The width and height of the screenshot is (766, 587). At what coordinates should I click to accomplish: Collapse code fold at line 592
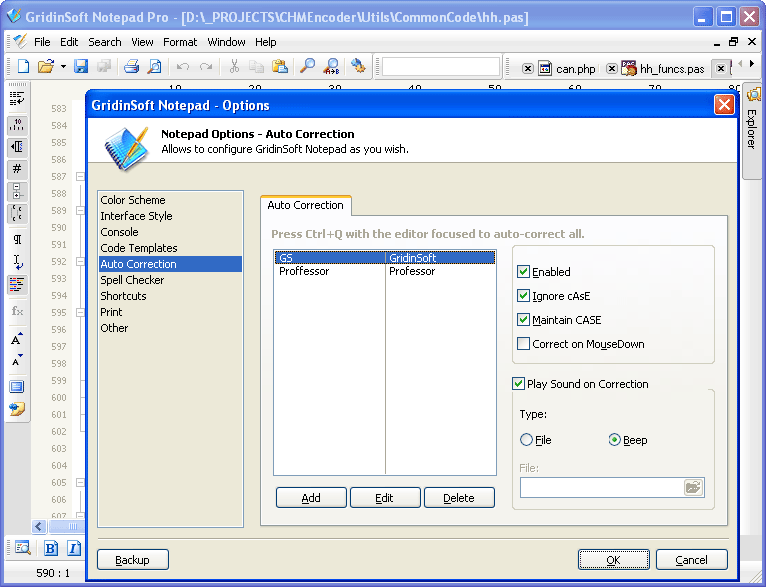click(81, 261)
